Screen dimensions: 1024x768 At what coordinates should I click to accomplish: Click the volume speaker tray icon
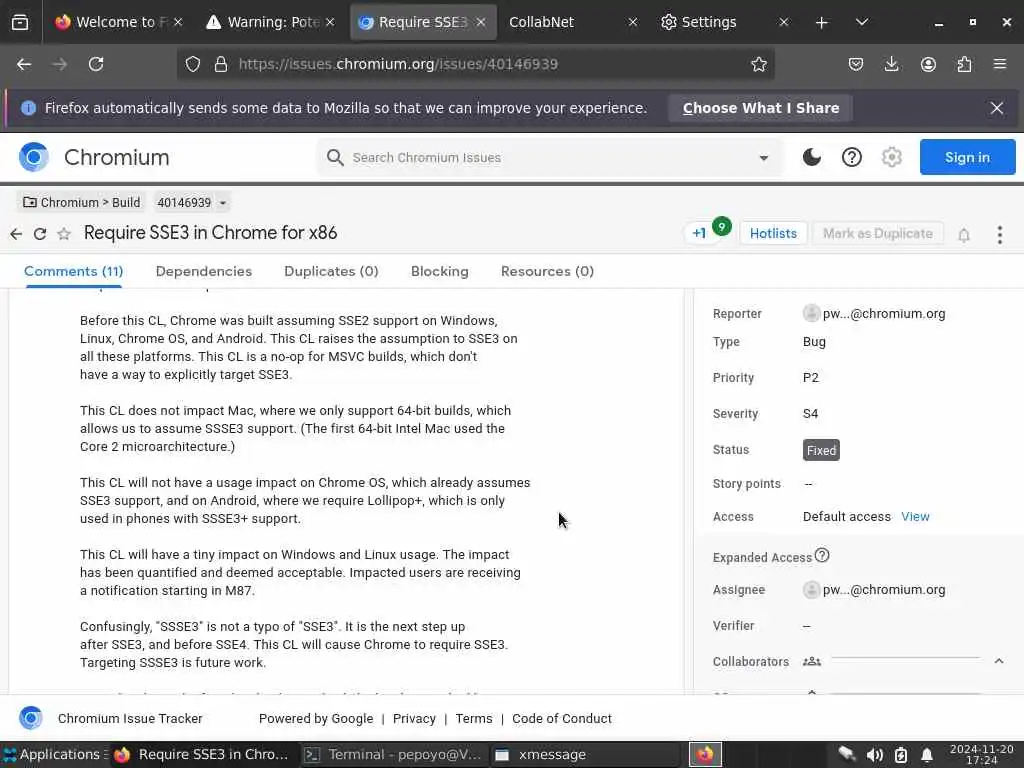click(874, 755)
